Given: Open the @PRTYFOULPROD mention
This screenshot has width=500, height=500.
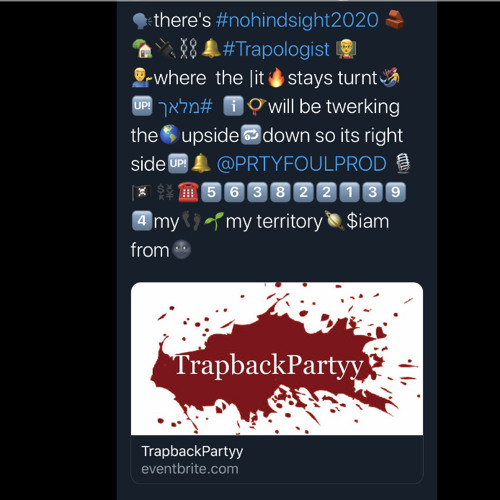Looking at the screenshot, I should click(302, 164).
